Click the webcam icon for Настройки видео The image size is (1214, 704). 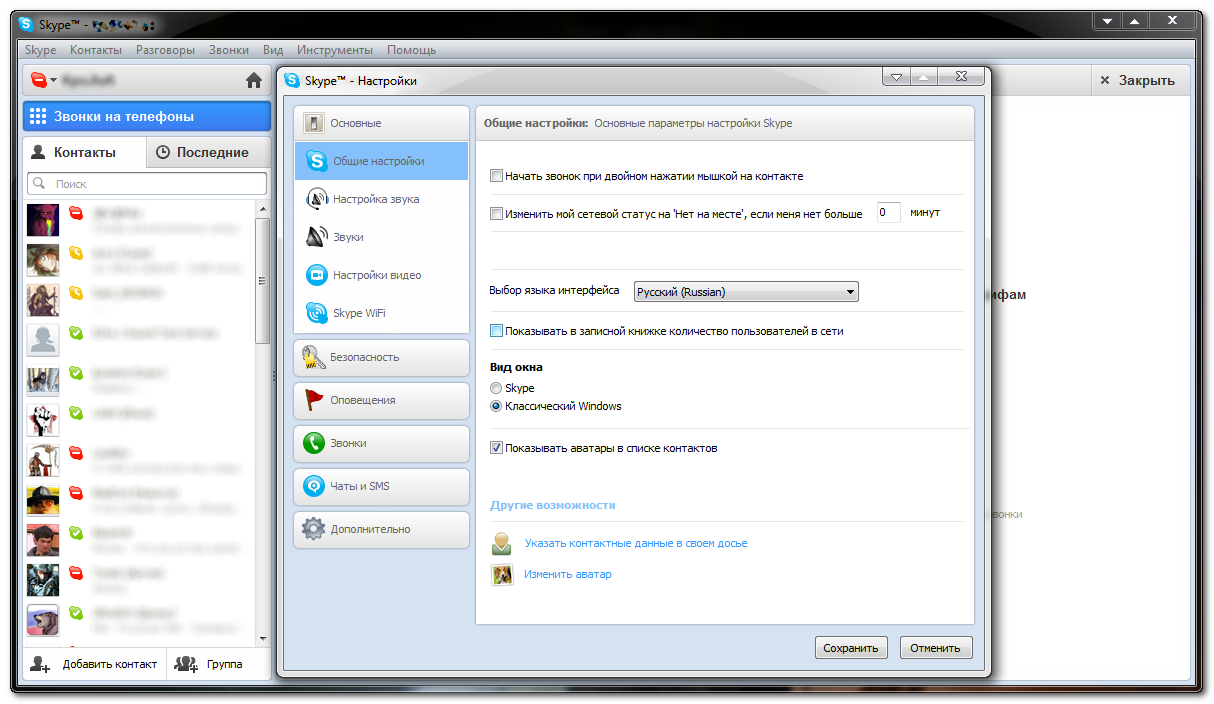[x=316, y=275]
